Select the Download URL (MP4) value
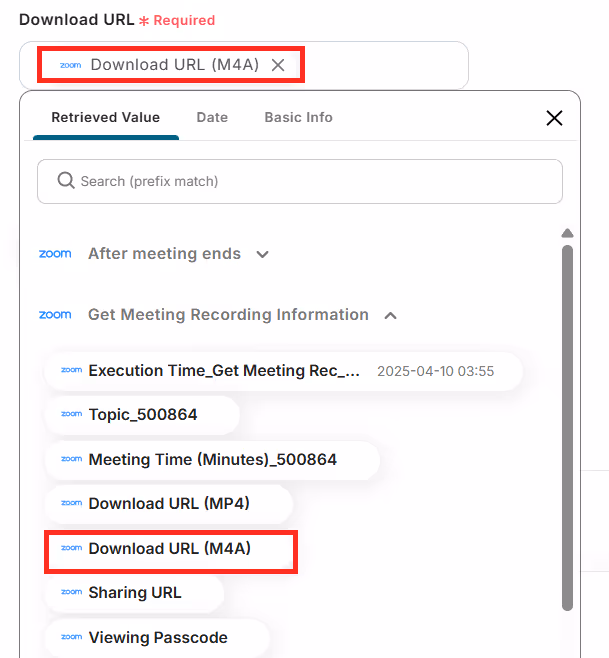Image resolution: width=609 pixels, height=658 pixels. point(169,504)
